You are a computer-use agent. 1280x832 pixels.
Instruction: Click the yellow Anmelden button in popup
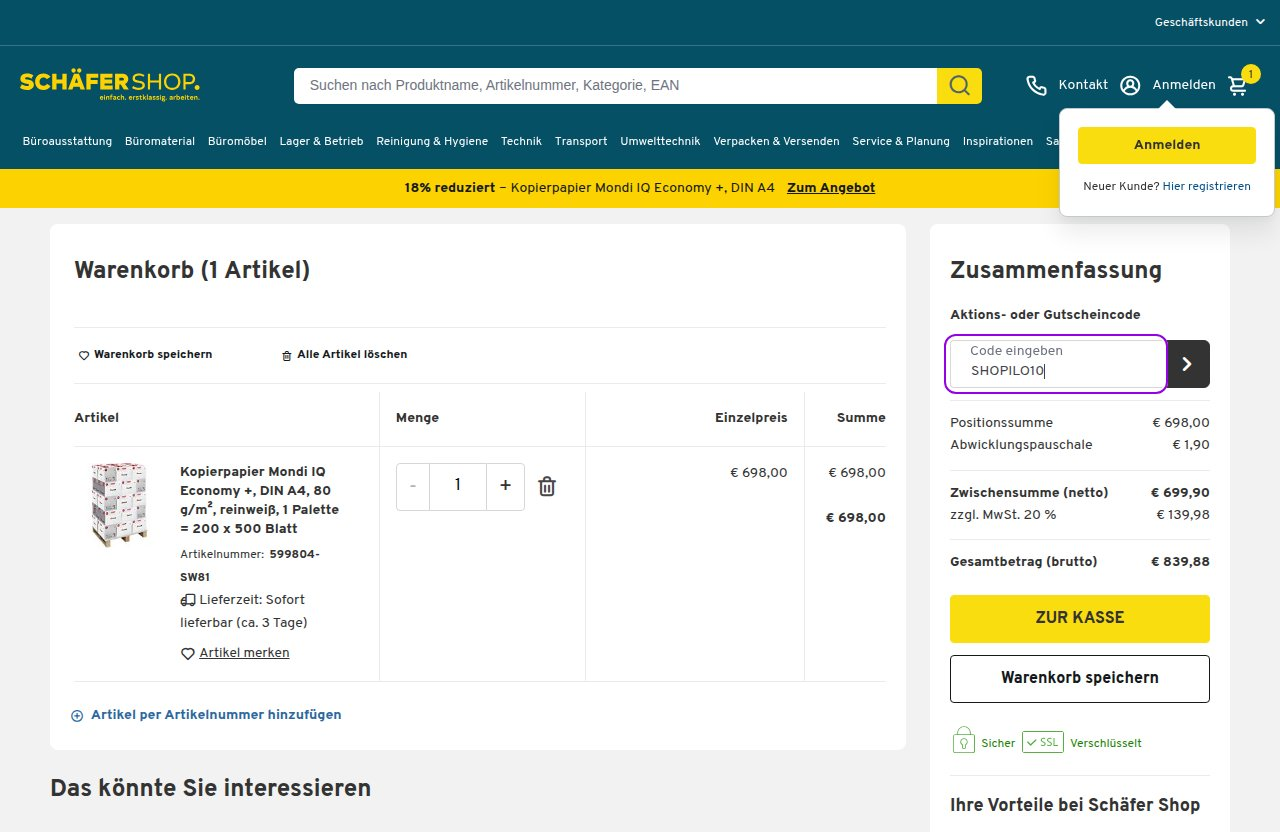point(1167,145)
